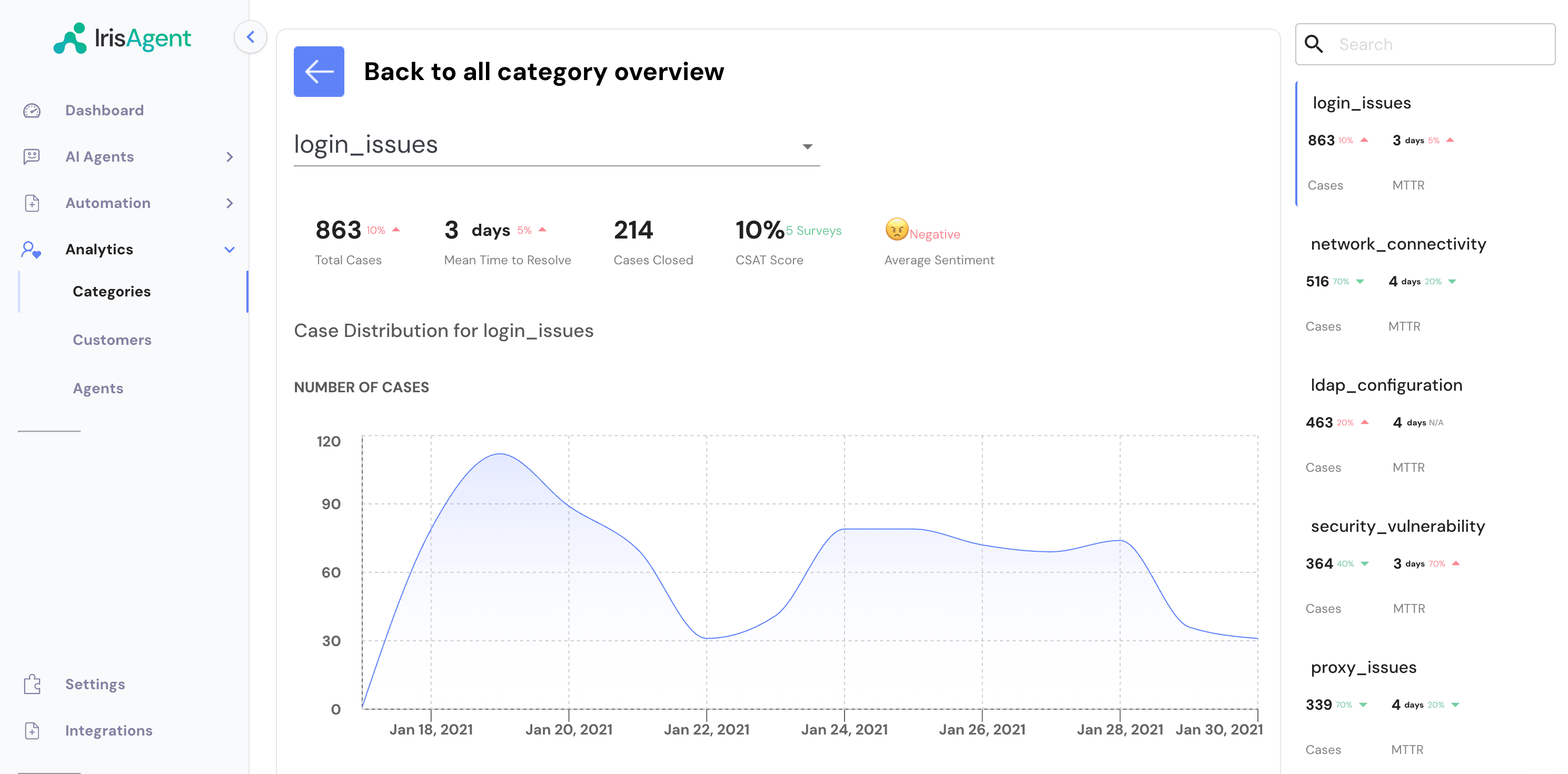Open the Agents analytics page
Screen dimensions: 1568x774
[98, 388]
